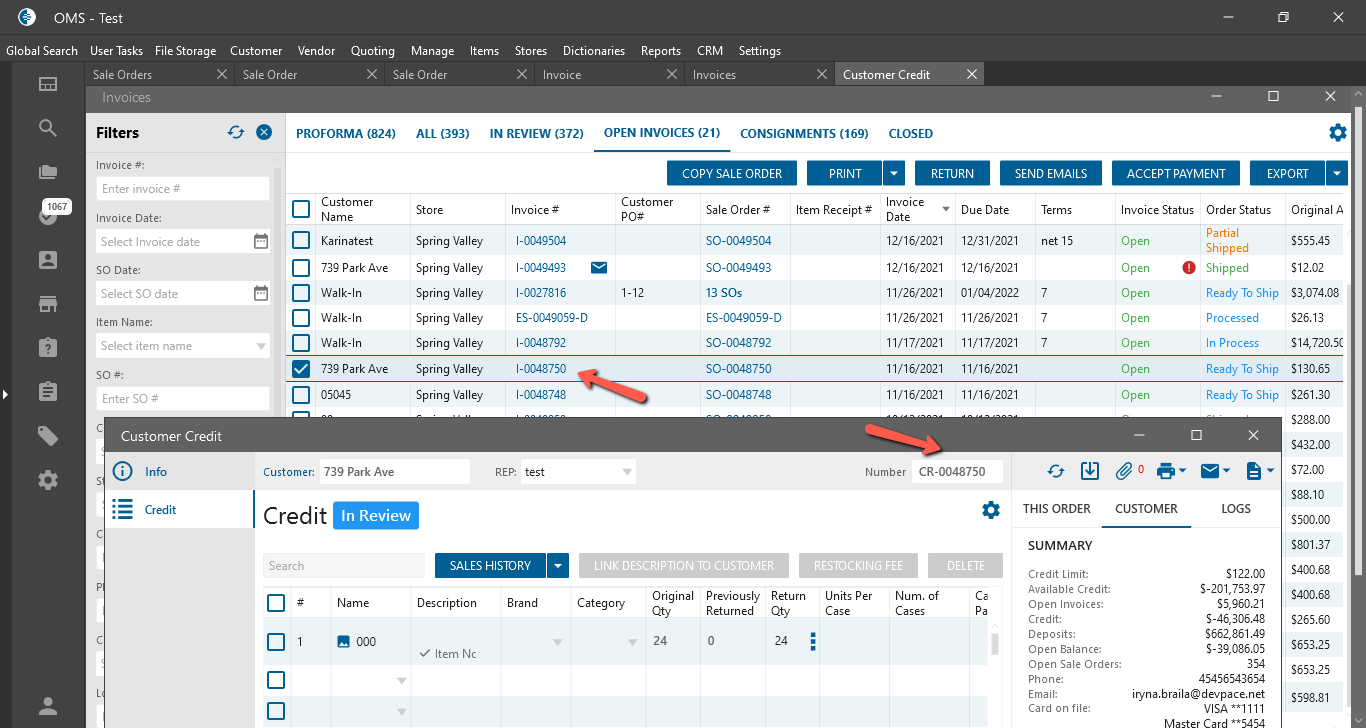The width and height of the screenshot is (1366, 728).
Task: Open the store icon in left sidebar
Action: 48,303
